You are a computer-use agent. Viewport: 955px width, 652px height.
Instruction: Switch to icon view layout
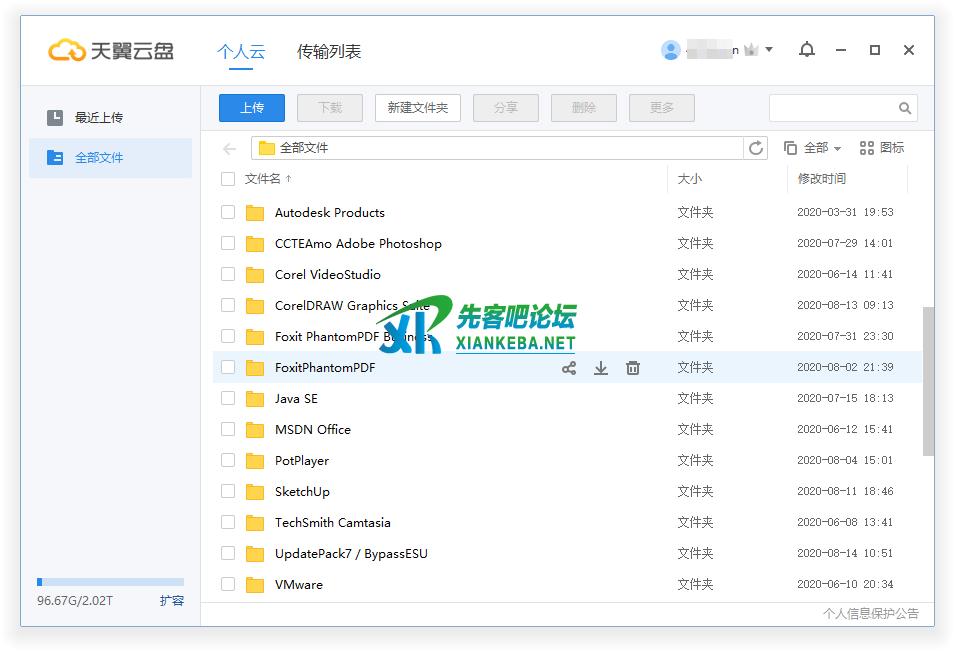pyautogui.click(x=882, y=148)
